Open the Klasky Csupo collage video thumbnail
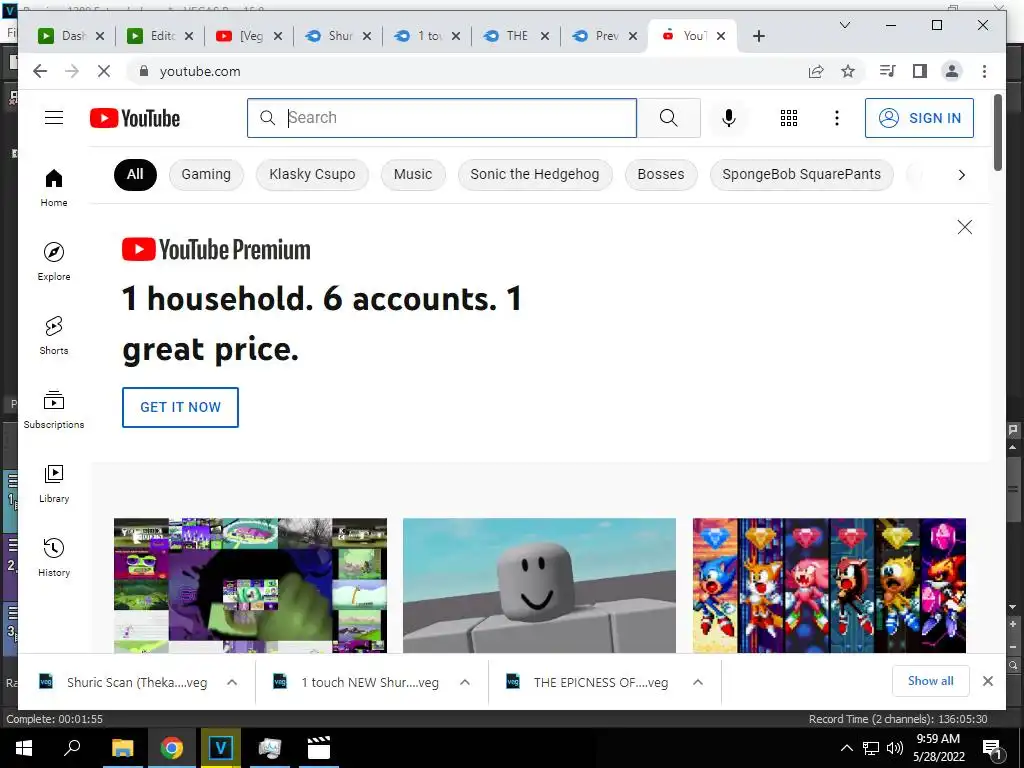Screen dimensions: 1024x768 coord(250,586)
